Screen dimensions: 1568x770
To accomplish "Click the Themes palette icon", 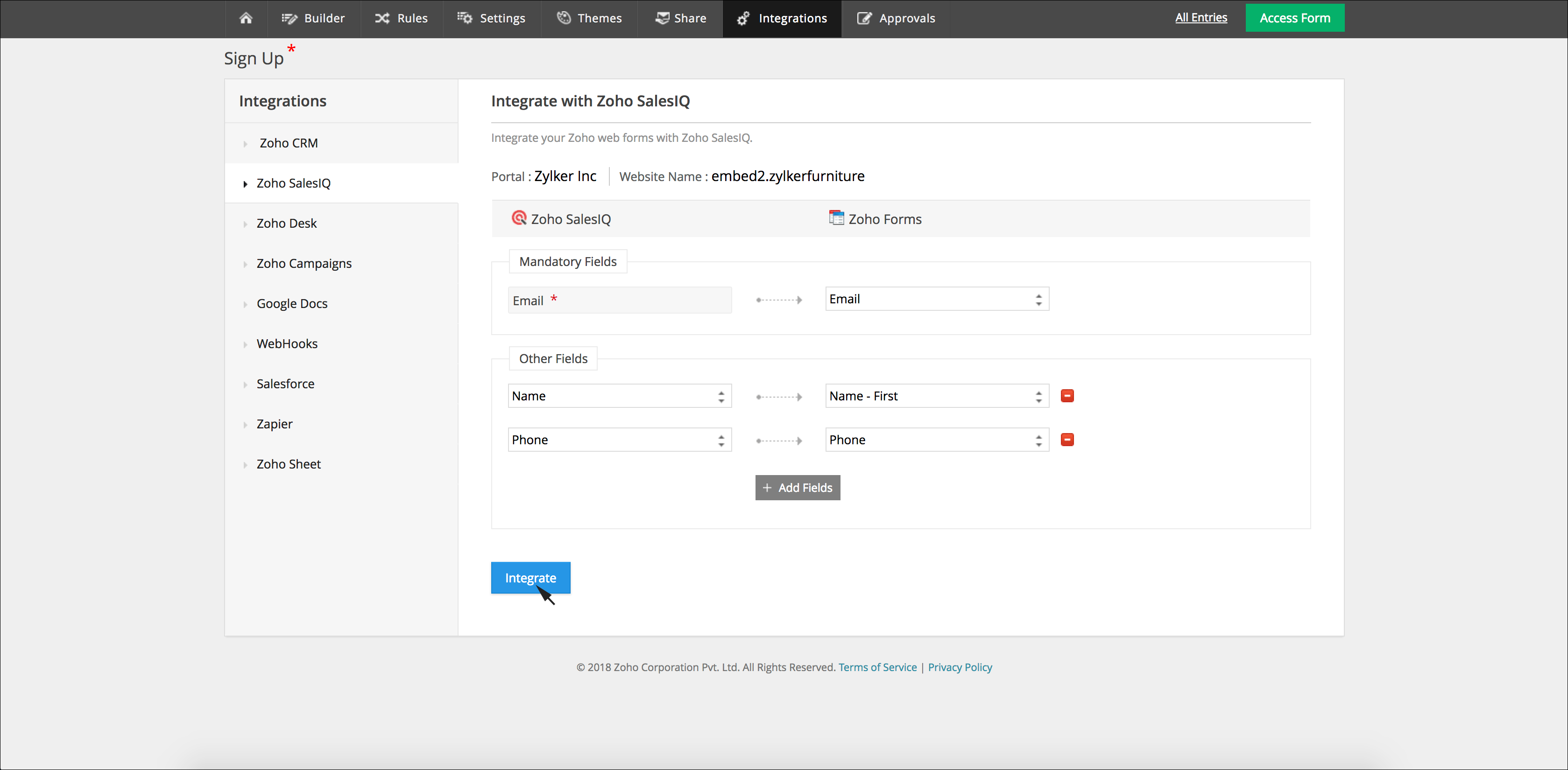I will coord(564,18).
